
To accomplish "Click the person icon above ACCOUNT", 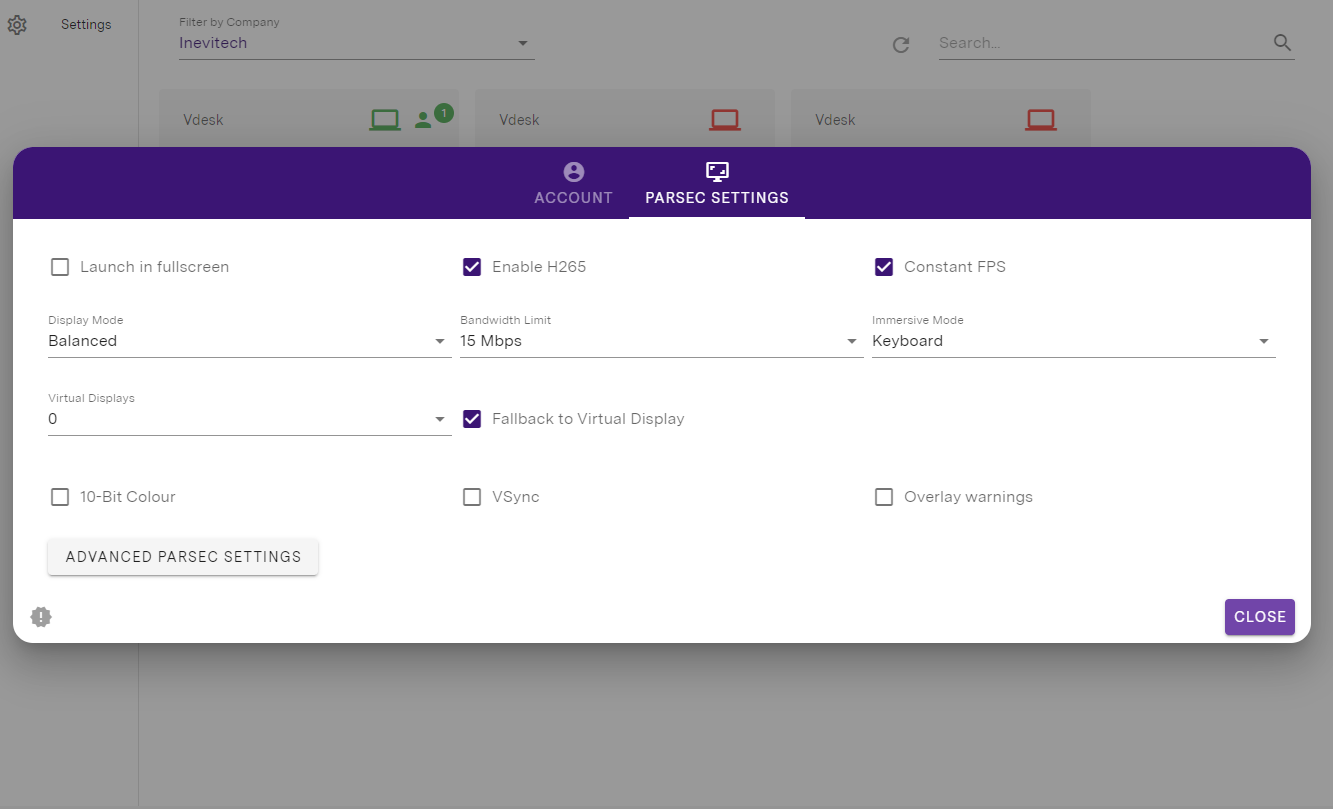I will (573, 171).
